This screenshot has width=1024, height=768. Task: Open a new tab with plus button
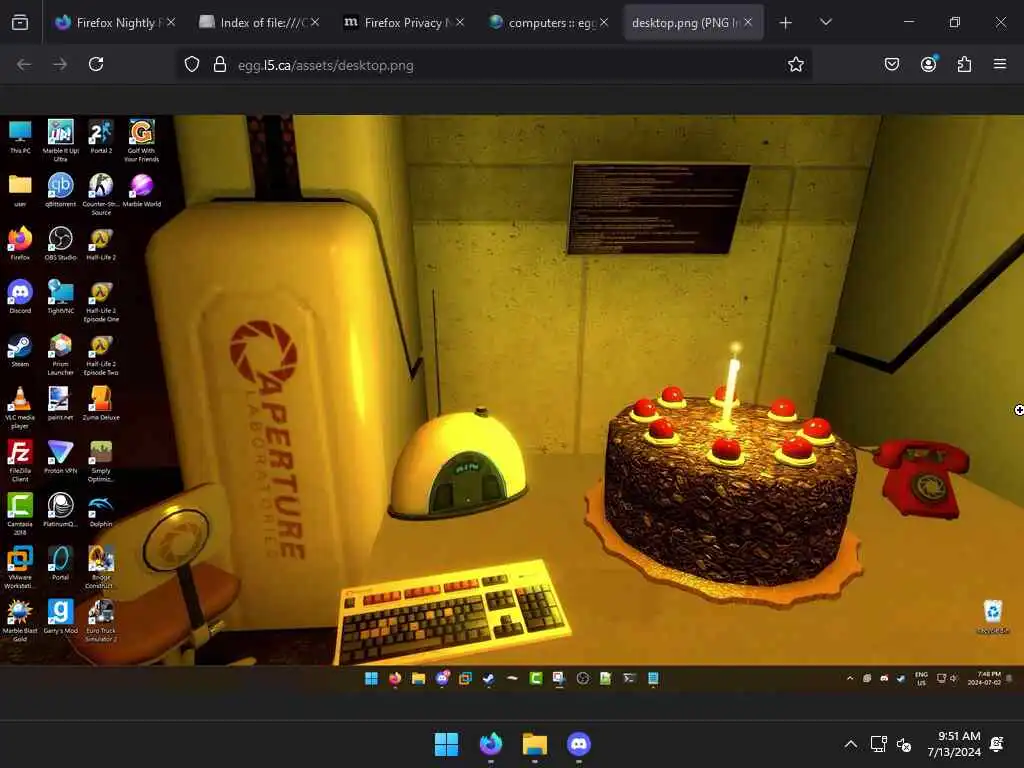[786, 23]
